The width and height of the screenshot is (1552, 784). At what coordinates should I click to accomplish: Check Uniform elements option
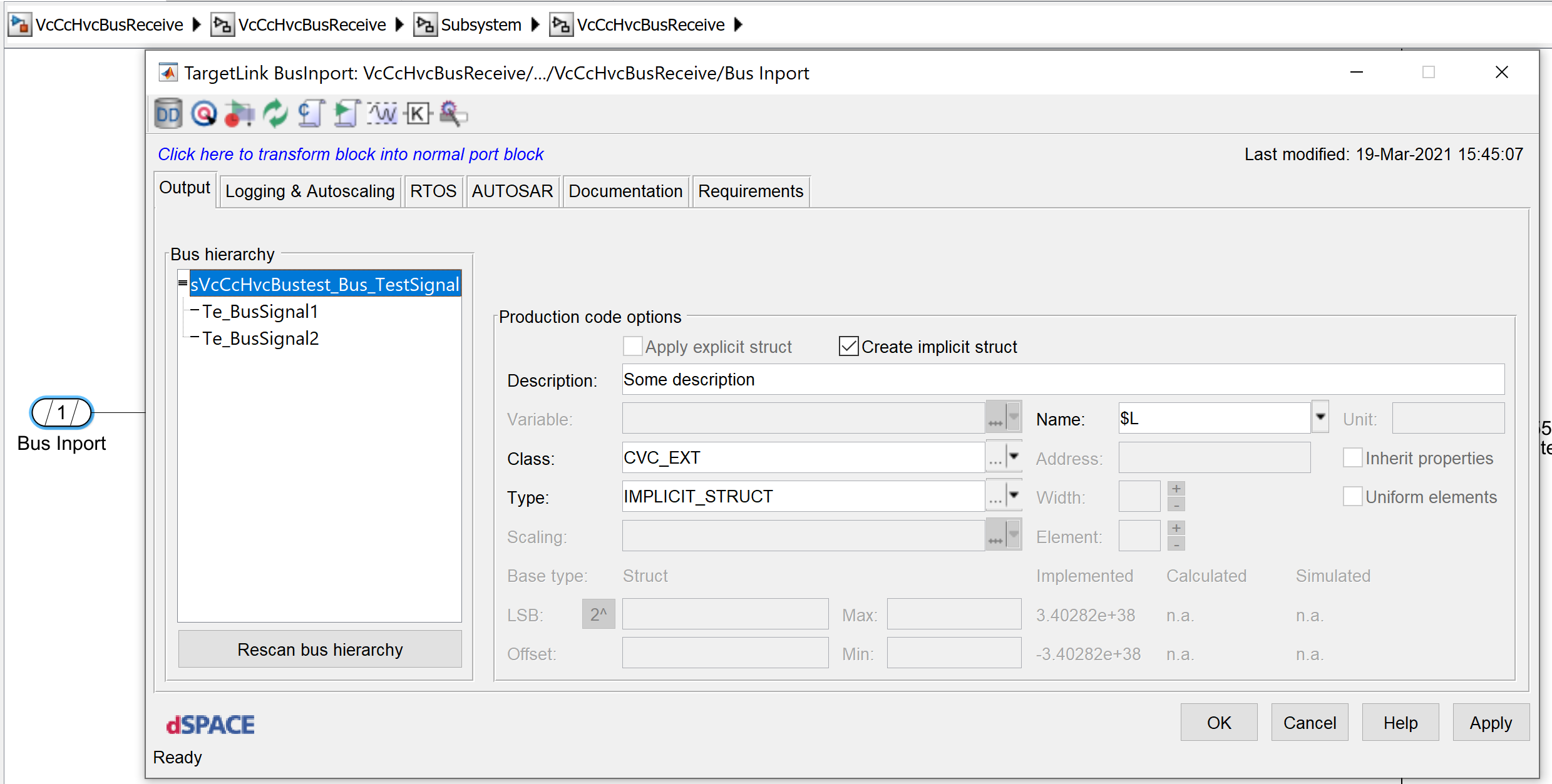1352,497
